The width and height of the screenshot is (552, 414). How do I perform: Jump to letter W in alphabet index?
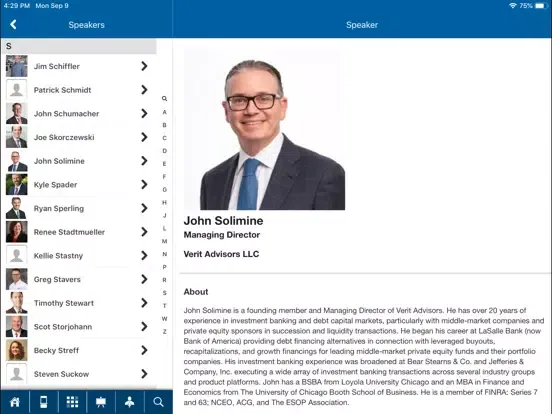coord(164,319)
